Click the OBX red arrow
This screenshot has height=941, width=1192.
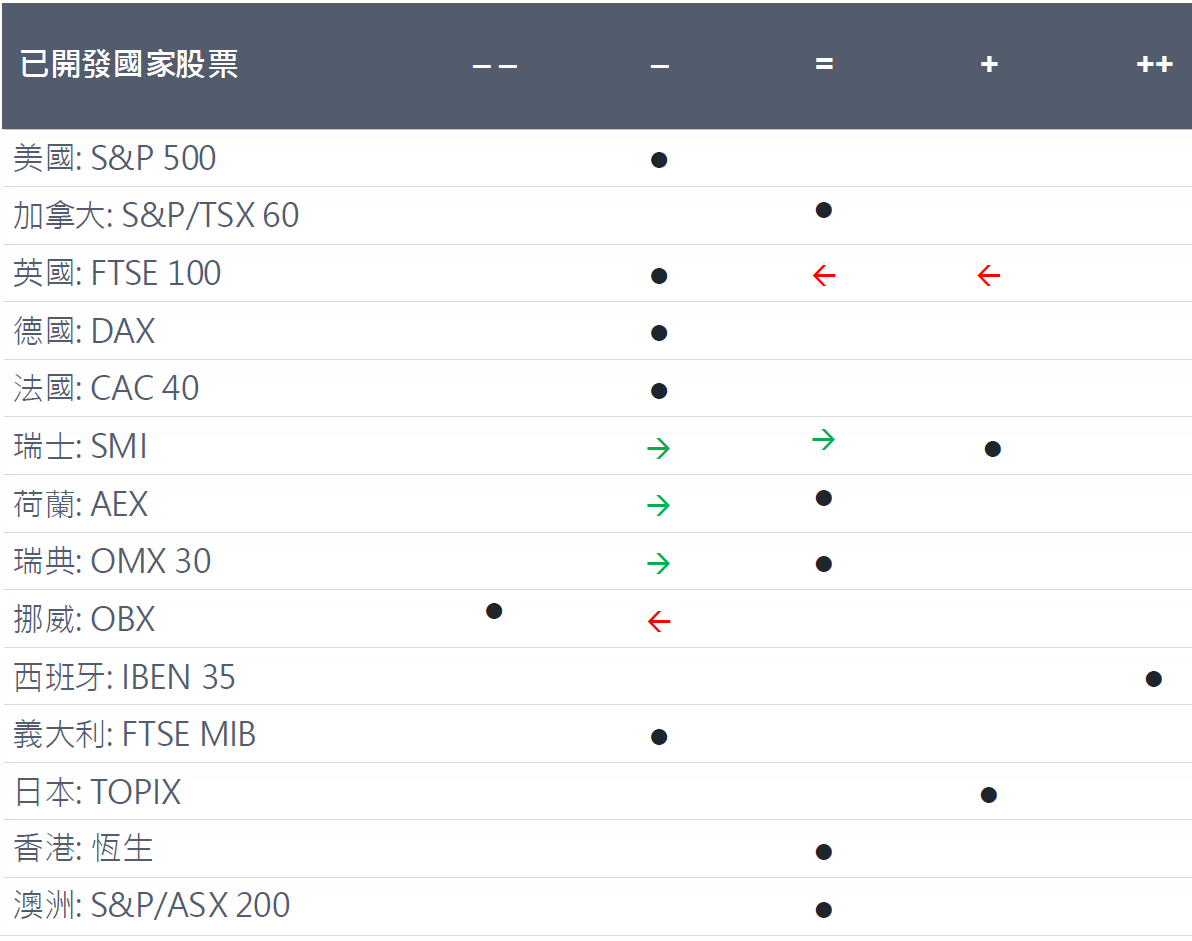pyautogui.click(x=659, y=621)
